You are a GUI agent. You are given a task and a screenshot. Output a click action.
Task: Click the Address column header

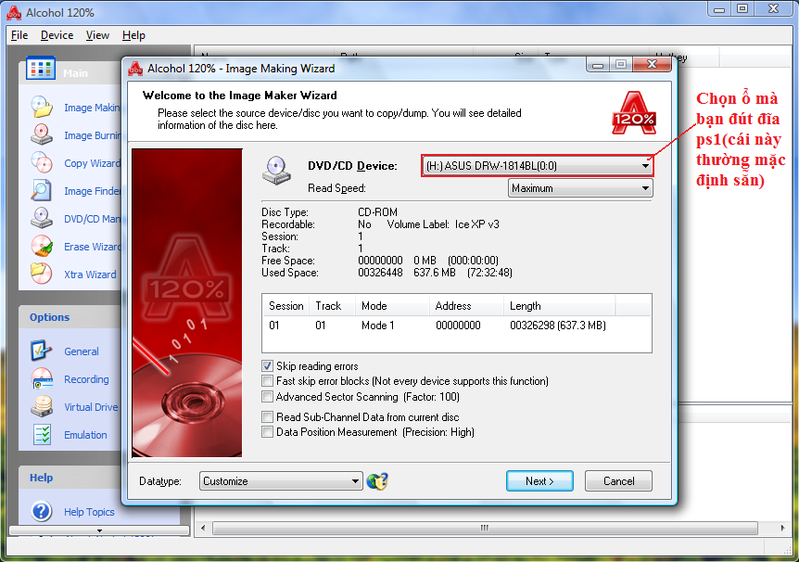click(466, 306)
